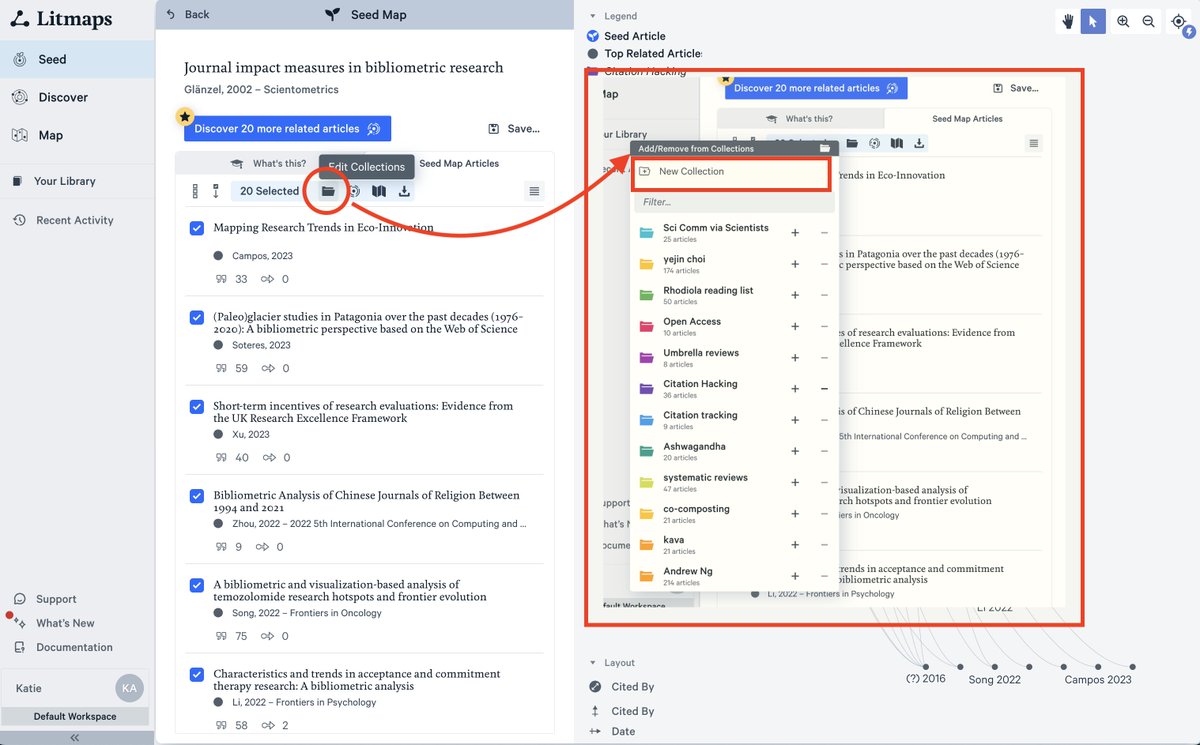Screen dimensions: 1200x745
Task: Click New Collection in the collections popup
Action: point(731,172)
